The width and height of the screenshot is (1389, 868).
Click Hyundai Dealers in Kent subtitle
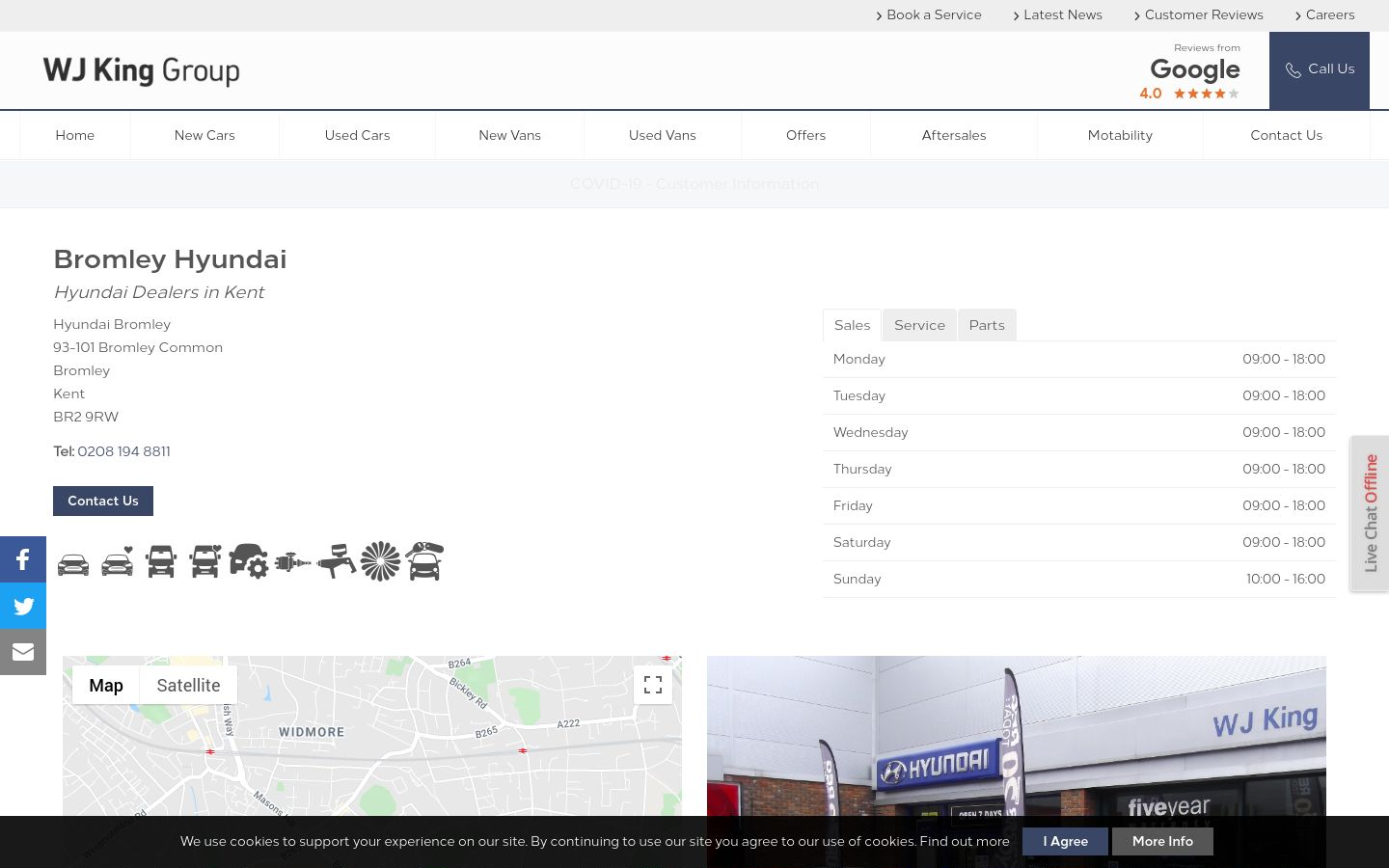(x=158, y=292)
